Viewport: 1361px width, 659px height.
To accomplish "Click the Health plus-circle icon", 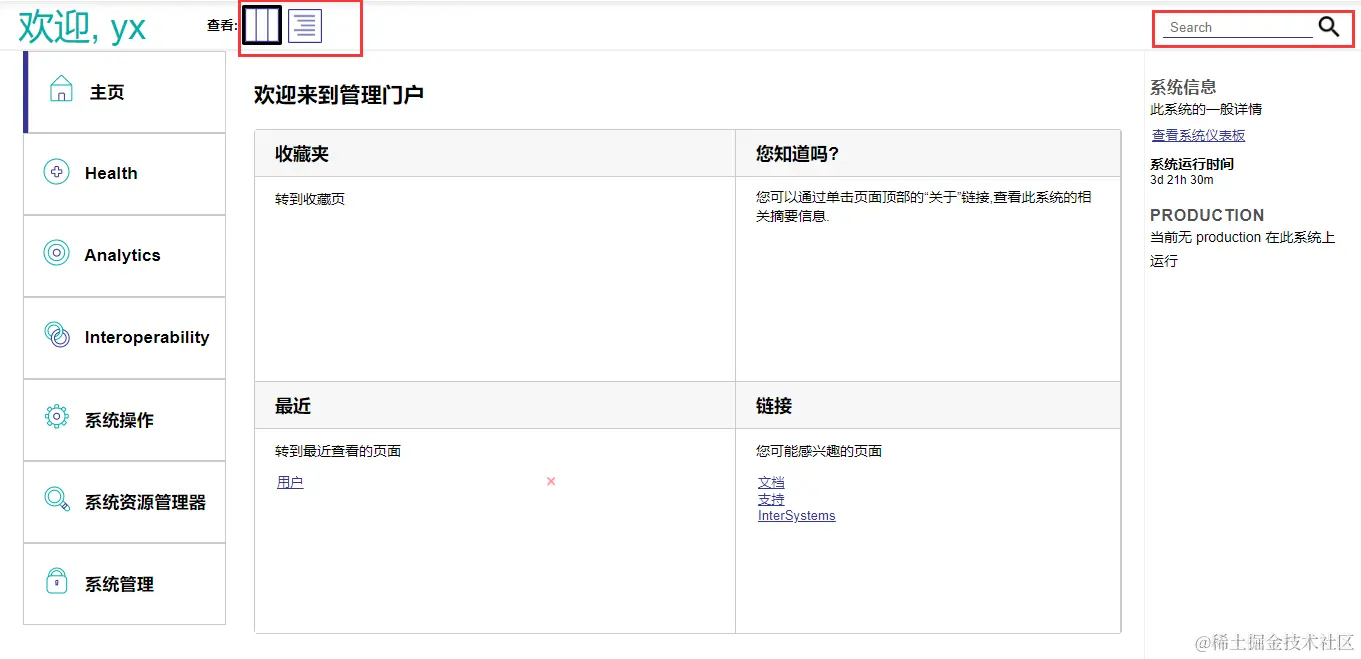I will point(57,172).
